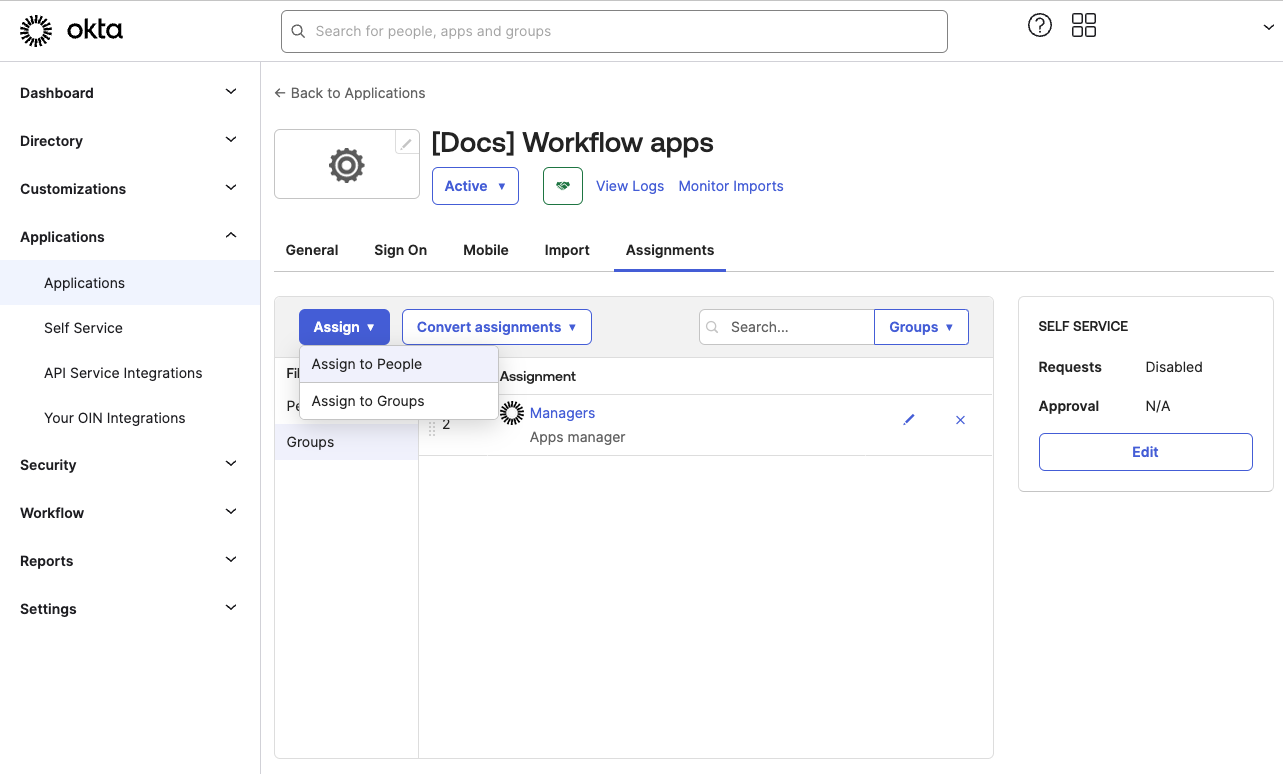Click the green handshake icon button
Screen dimensions: 1283x774
point(563,186)
